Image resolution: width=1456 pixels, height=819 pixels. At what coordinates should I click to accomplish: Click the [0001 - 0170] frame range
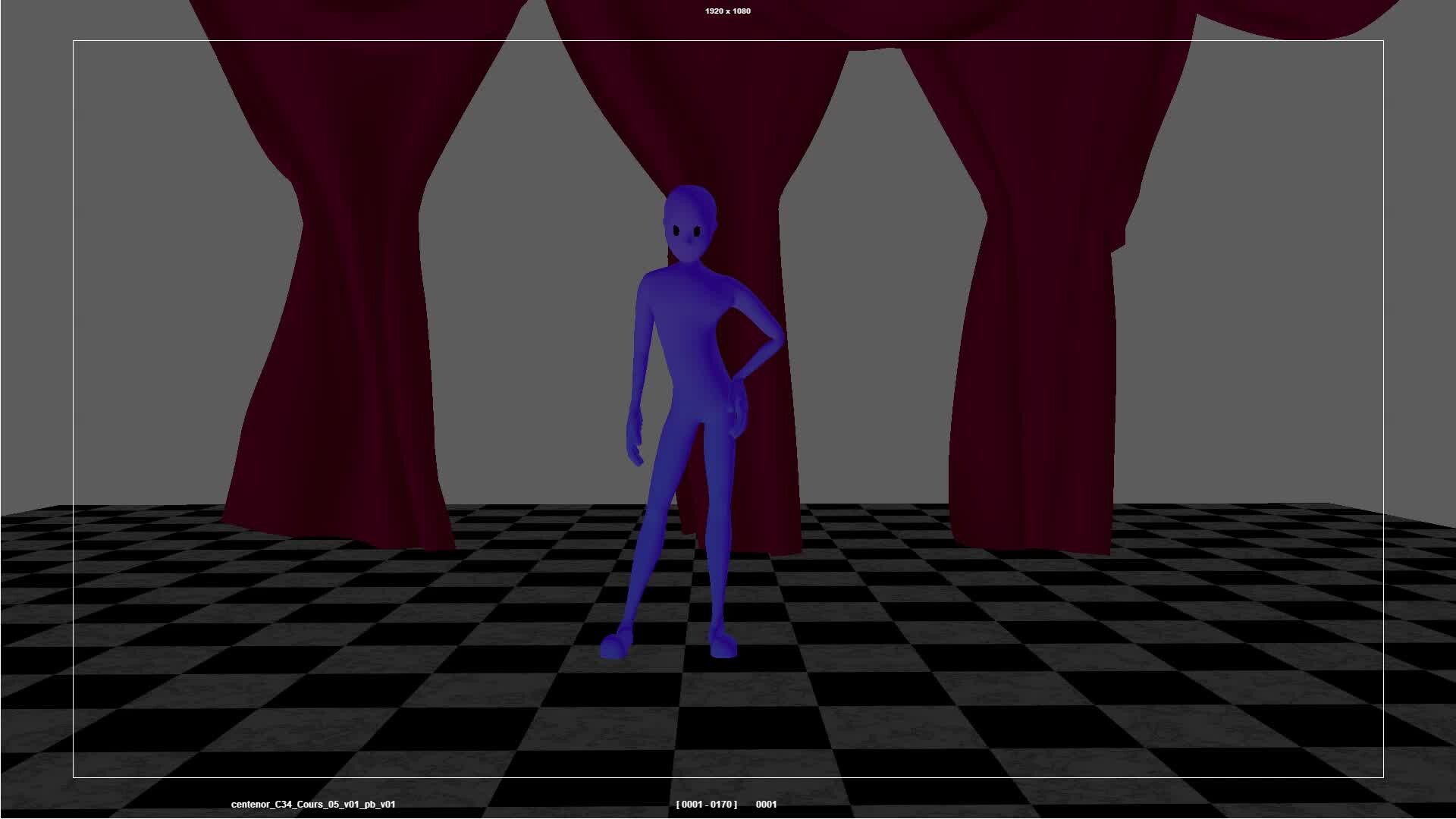706,805
